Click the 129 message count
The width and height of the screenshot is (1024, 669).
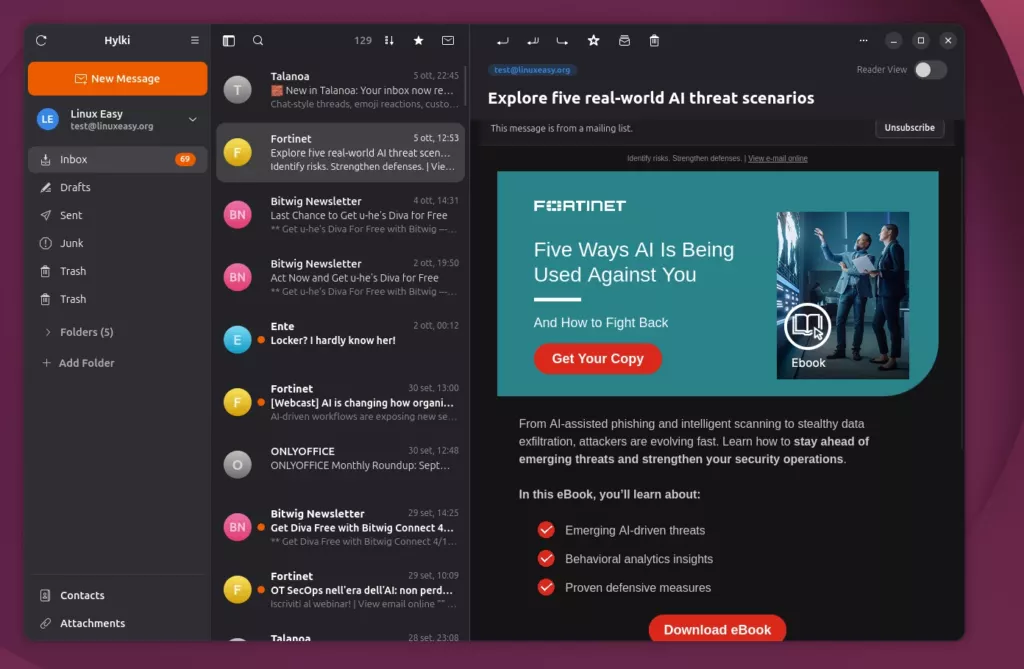point(363,41)
